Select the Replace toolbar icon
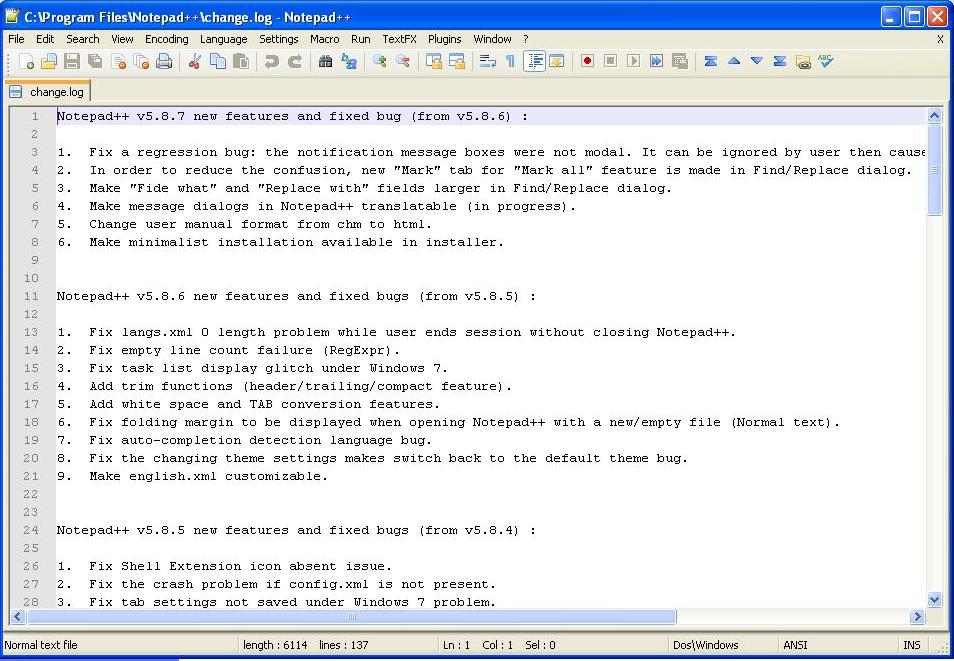The height and width of the screenshot is (661, 954). tap(350, 61)
